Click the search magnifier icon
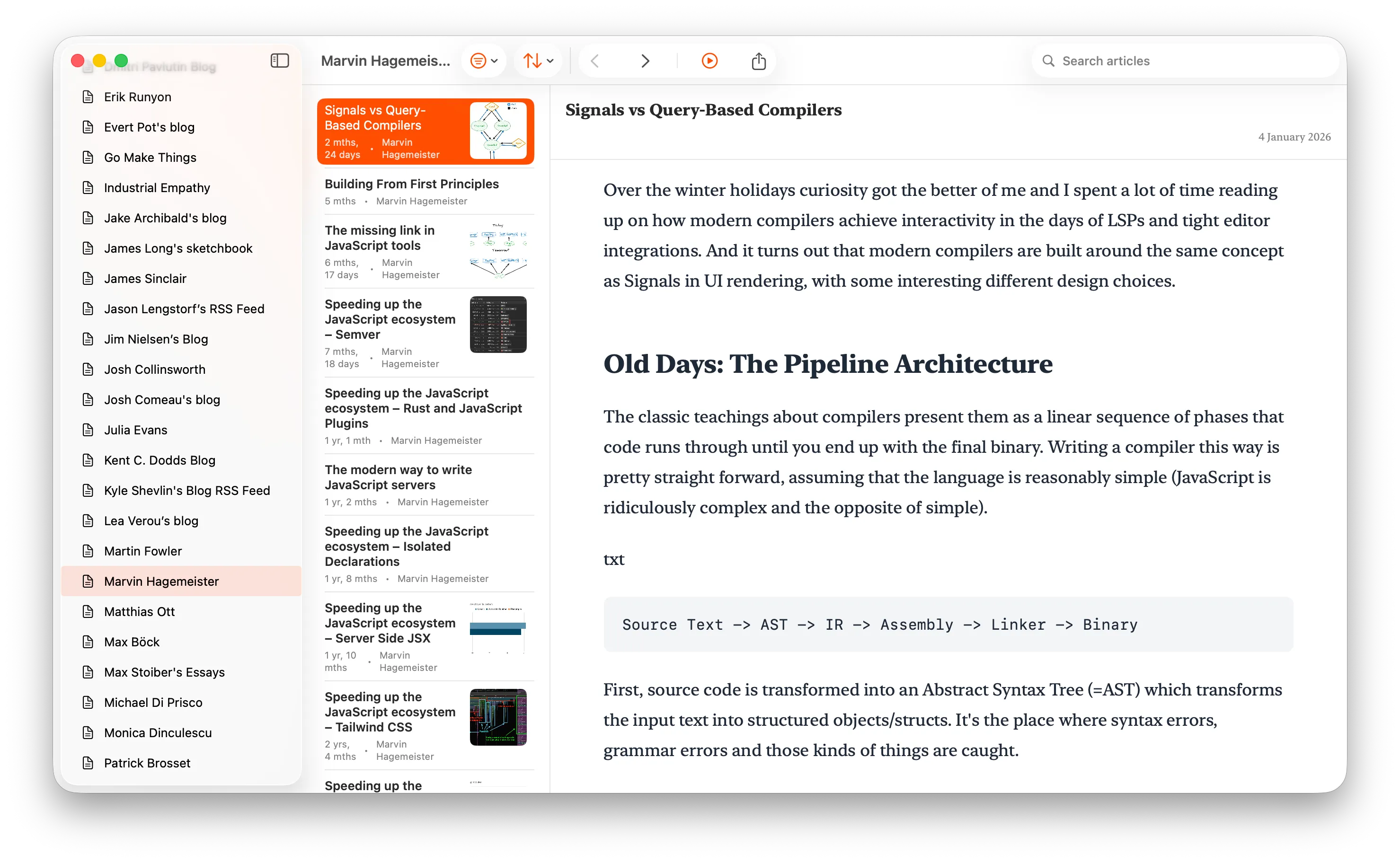Viewport: 1400px width, 863px height. (x=1048, y=61)
